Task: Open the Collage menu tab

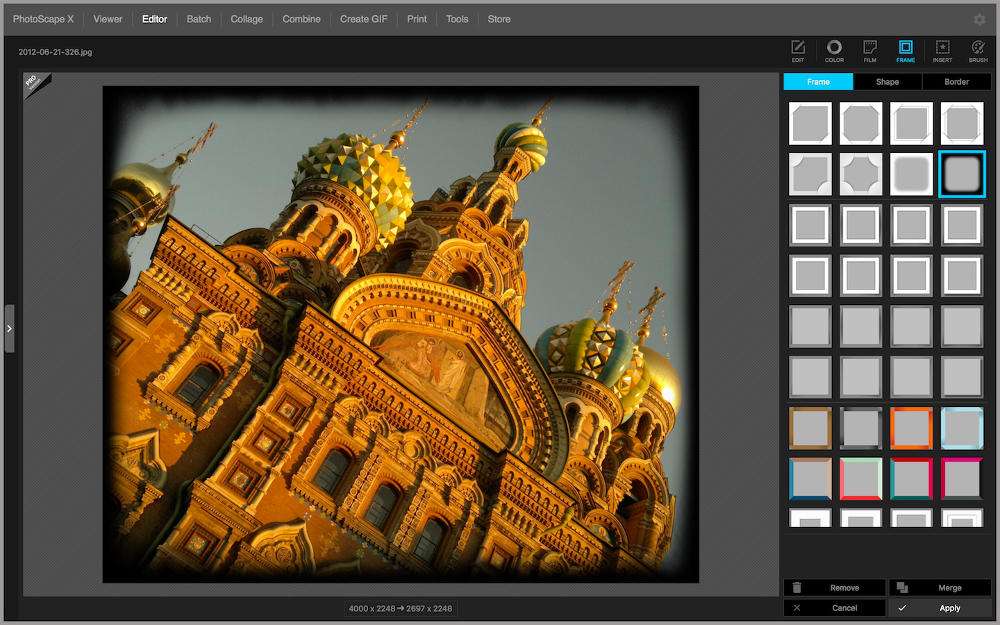Action: [x=247, y=19]
